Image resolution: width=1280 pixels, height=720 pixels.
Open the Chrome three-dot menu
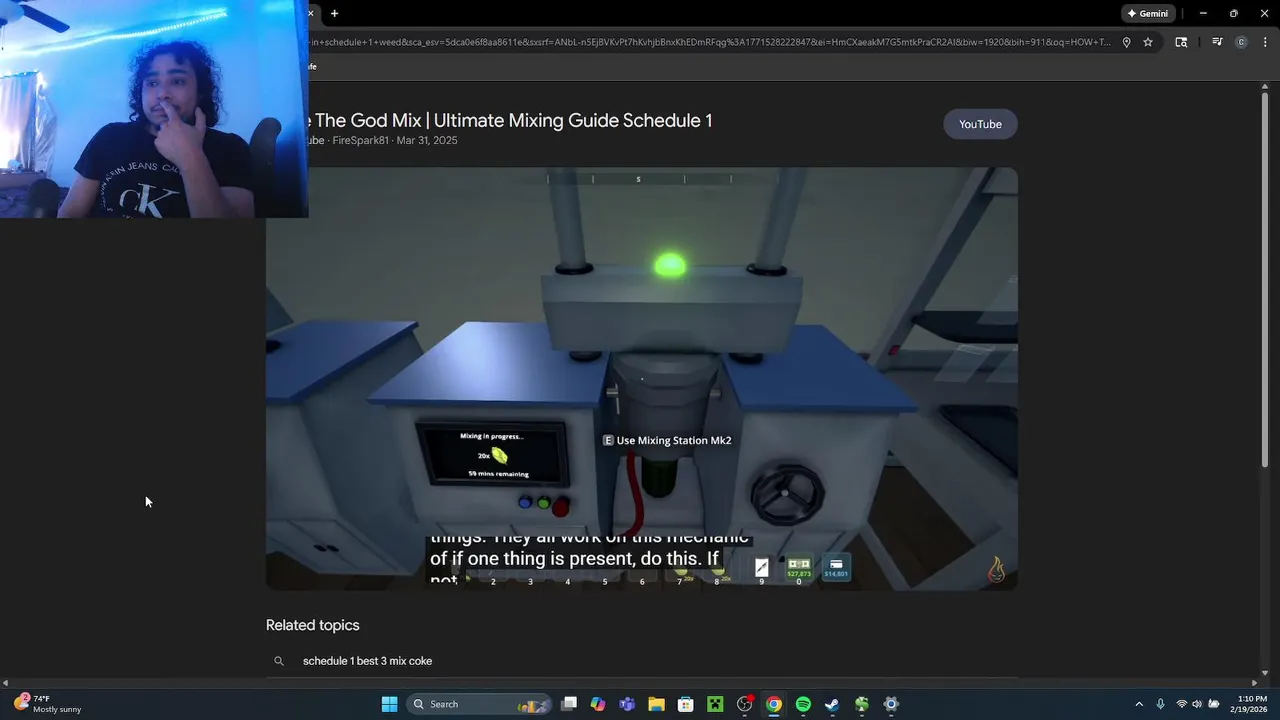tap(1265, 42)
